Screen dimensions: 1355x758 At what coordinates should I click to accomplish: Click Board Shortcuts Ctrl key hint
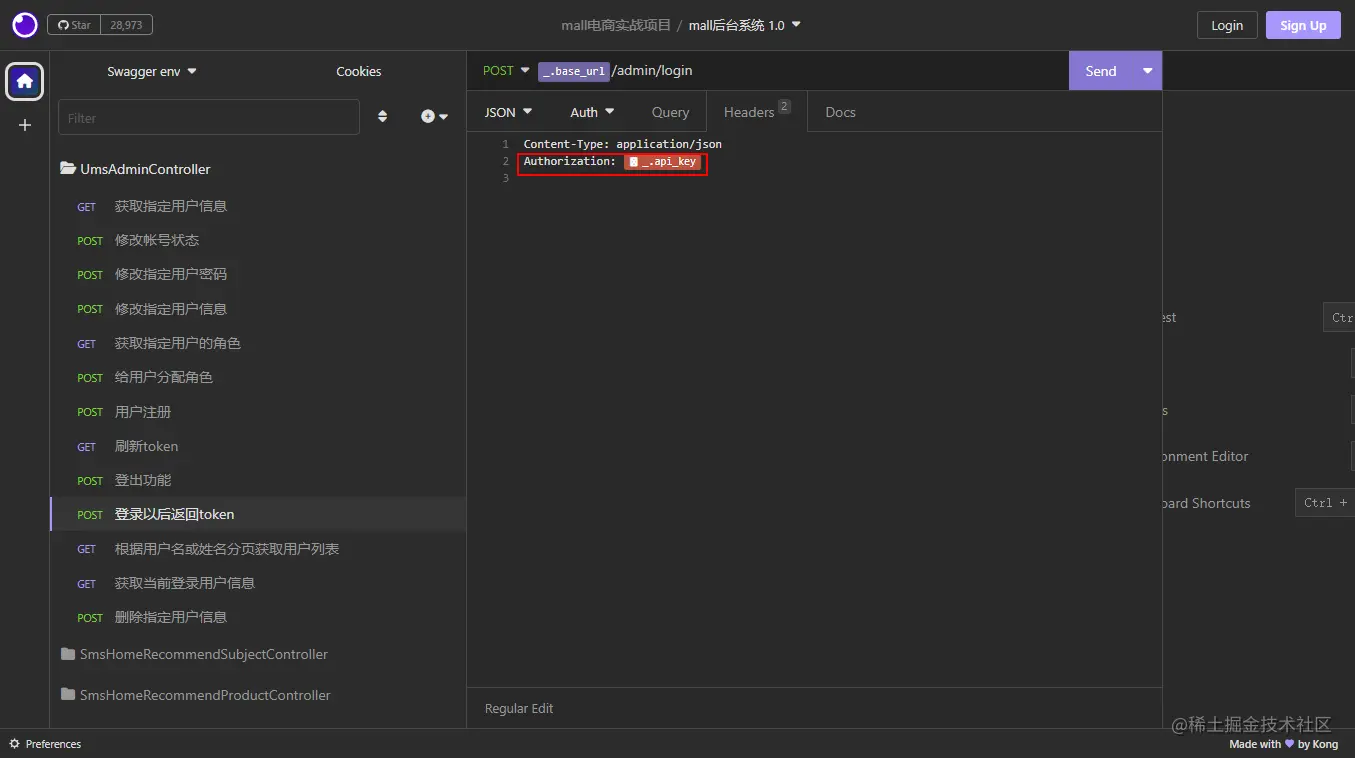pyautogui.click(x=1325, y=503)
